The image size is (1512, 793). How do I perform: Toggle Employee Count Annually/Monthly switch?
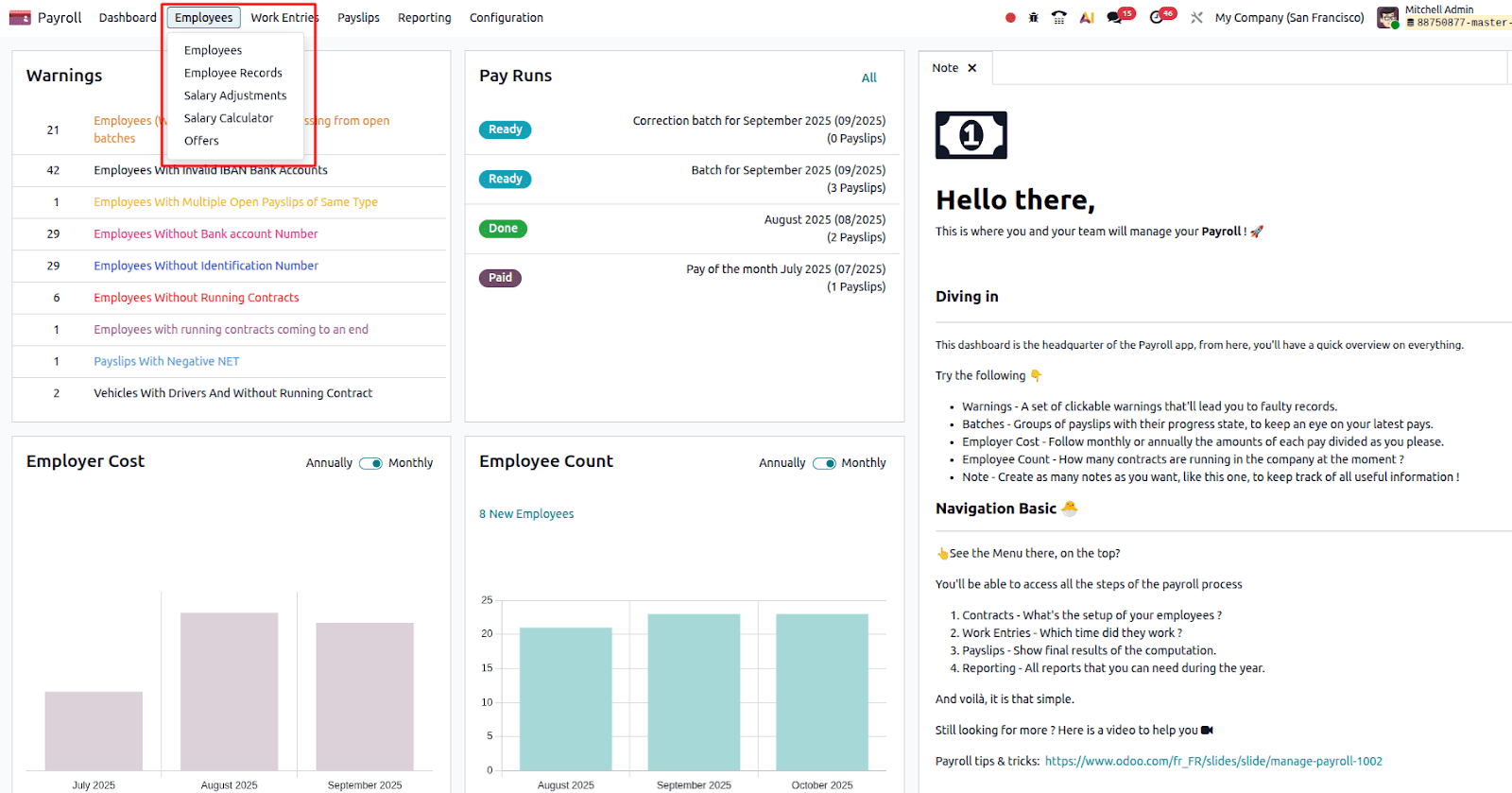click(824, 463)
